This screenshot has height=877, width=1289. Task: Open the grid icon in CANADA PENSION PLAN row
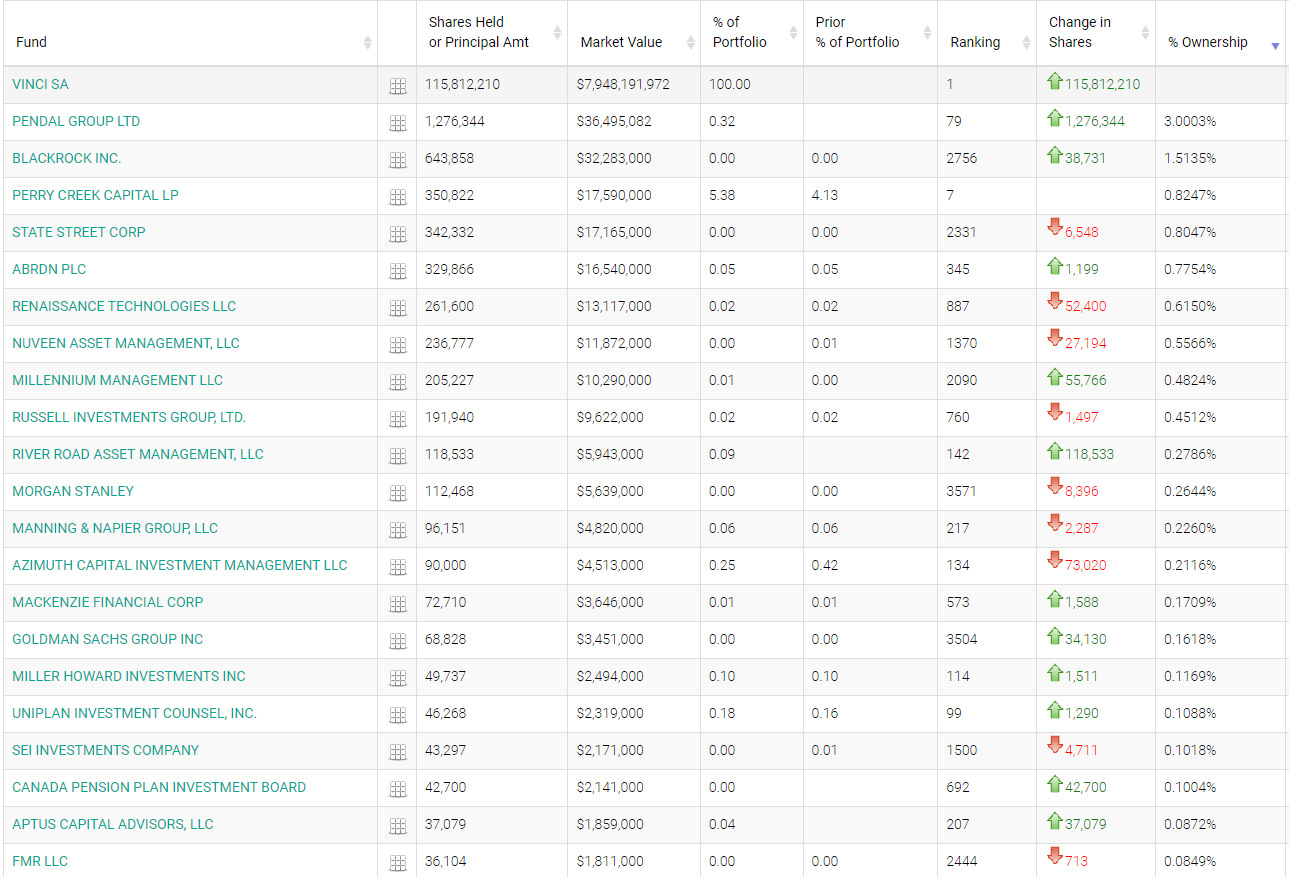397,790
